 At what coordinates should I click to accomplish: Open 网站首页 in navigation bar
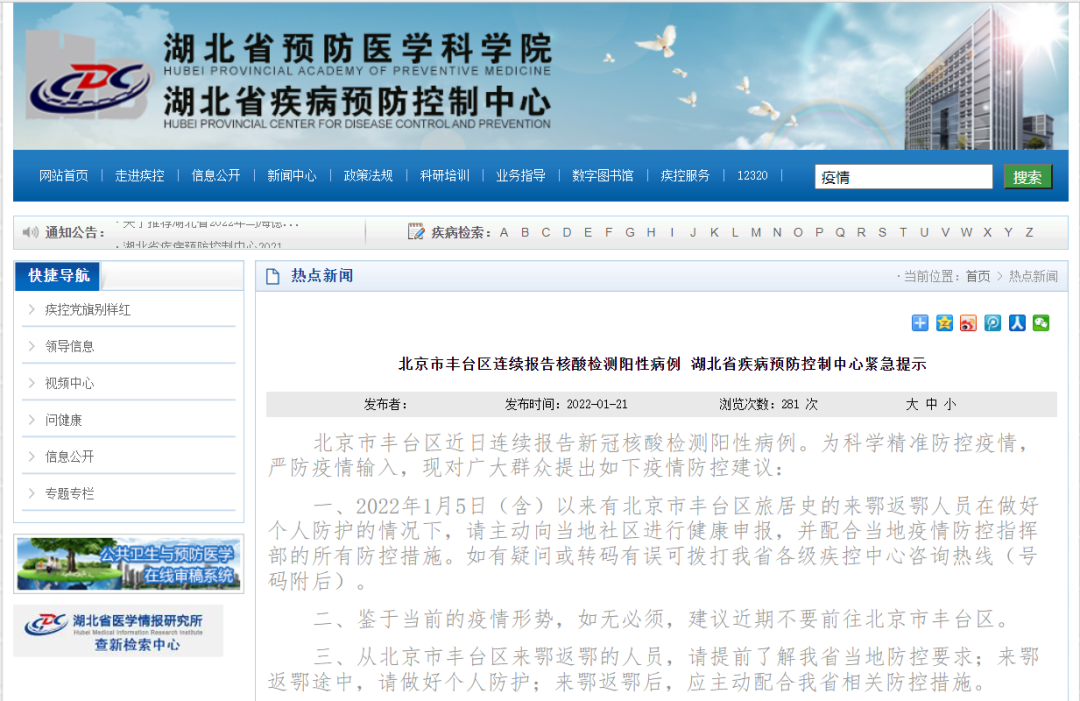pyautogui.click(x=63, y=176)
